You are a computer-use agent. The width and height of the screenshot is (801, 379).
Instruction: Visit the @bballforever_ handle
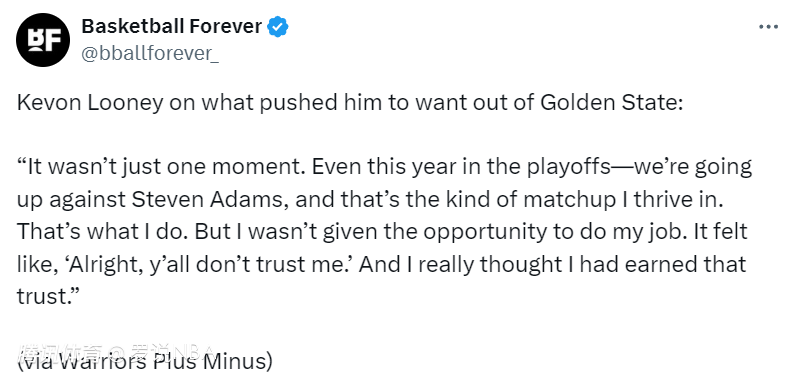[x=150, y=54]
